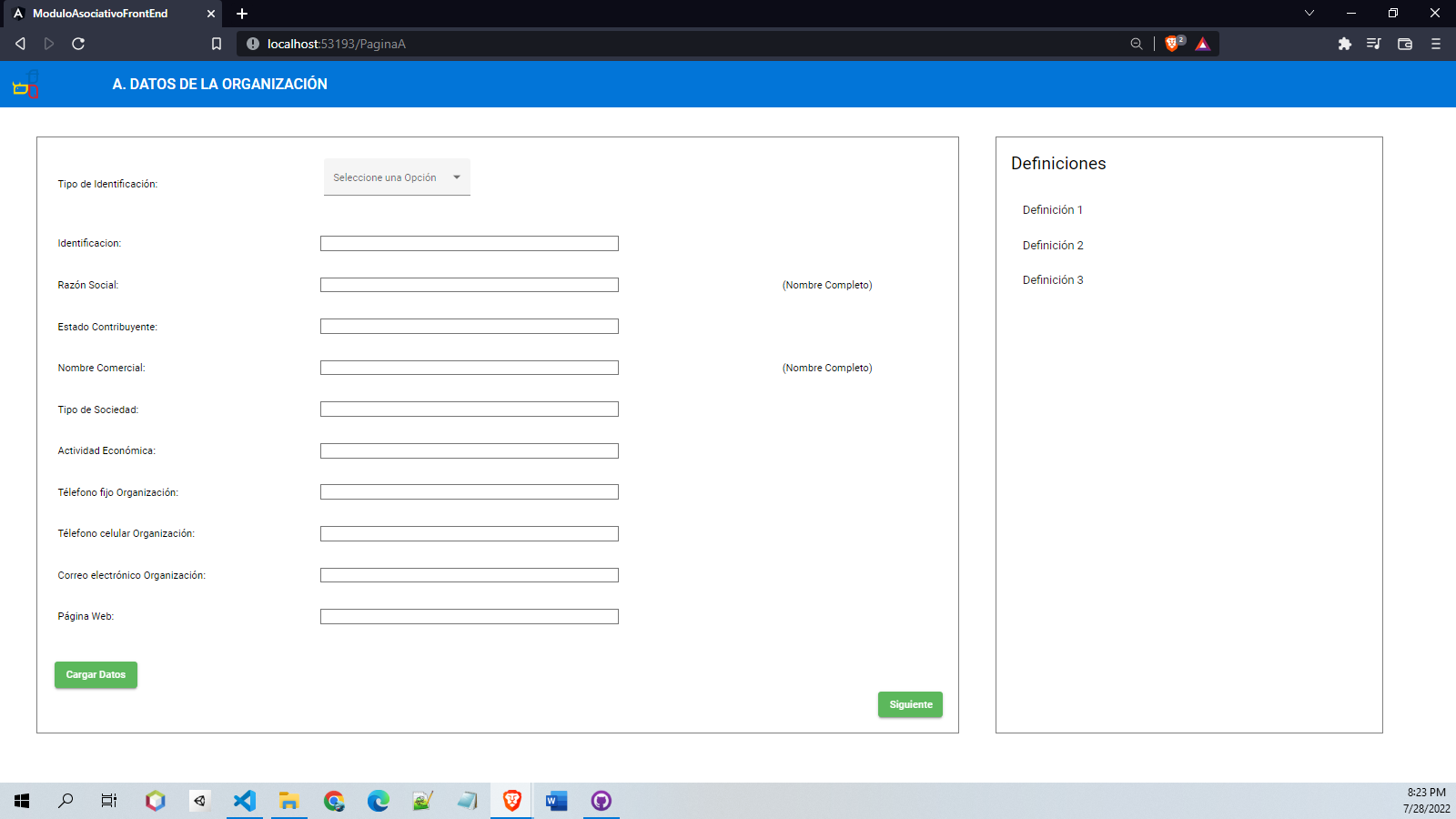
Task: Click the organization logo in the blue header
Action: tap(25, 84)
